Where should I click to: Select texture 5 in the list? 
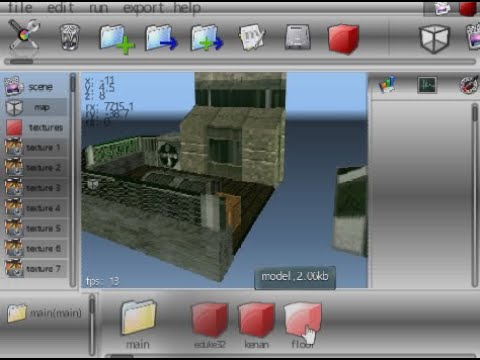pos(35,228)
